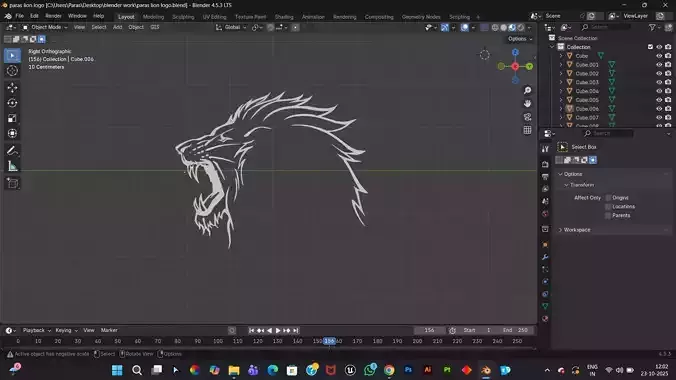Viewport: 676px width, 380px height.
Task: Open the Modifiers wrench tab
Action: 545,257
